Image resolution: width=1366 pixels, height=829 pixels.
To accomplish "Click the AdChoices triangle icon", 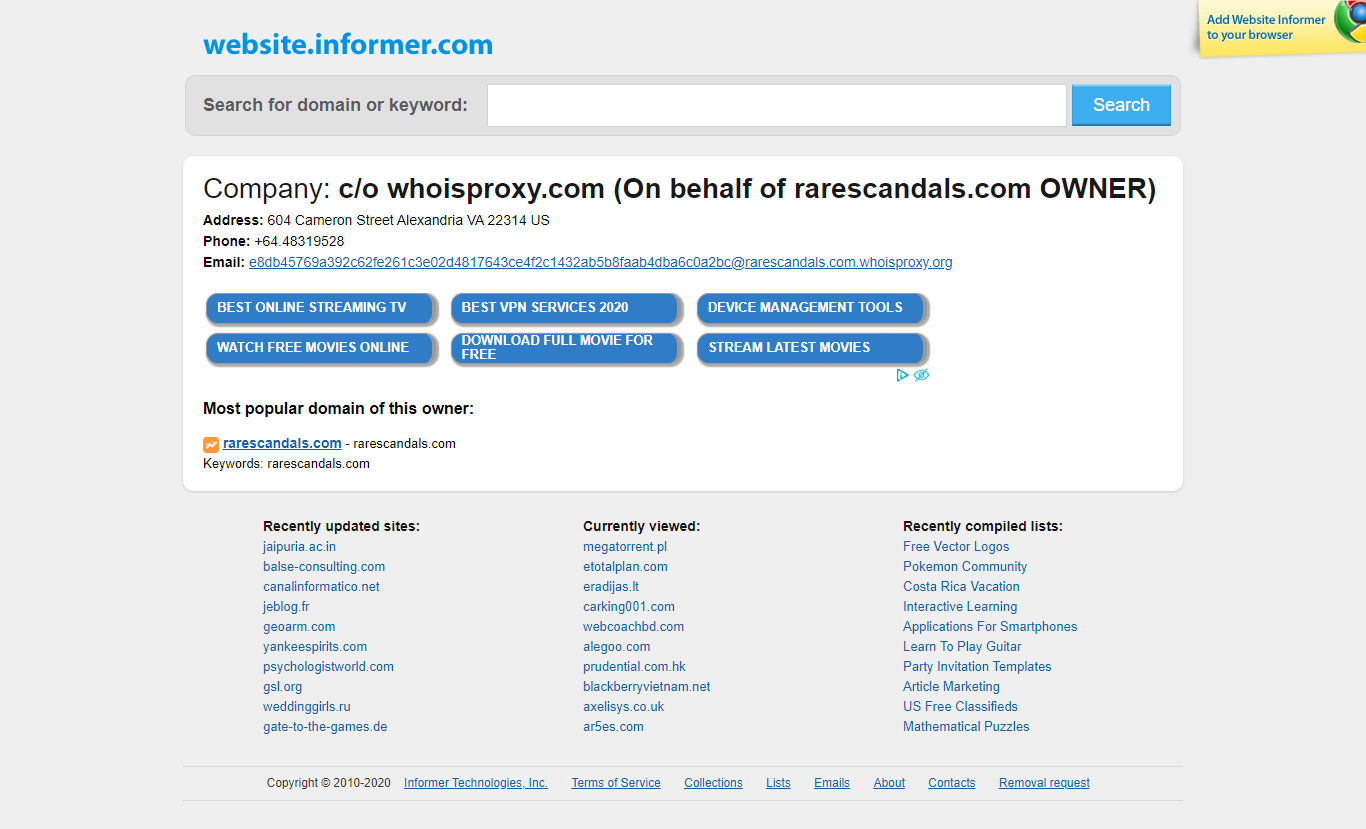I will (902, 375).
